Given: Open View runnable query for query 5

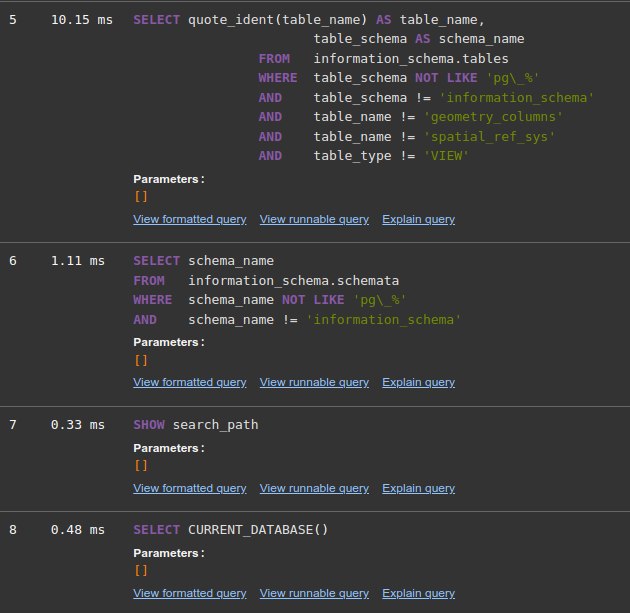Looking at the screenshot, I should [x=314, y=219].
